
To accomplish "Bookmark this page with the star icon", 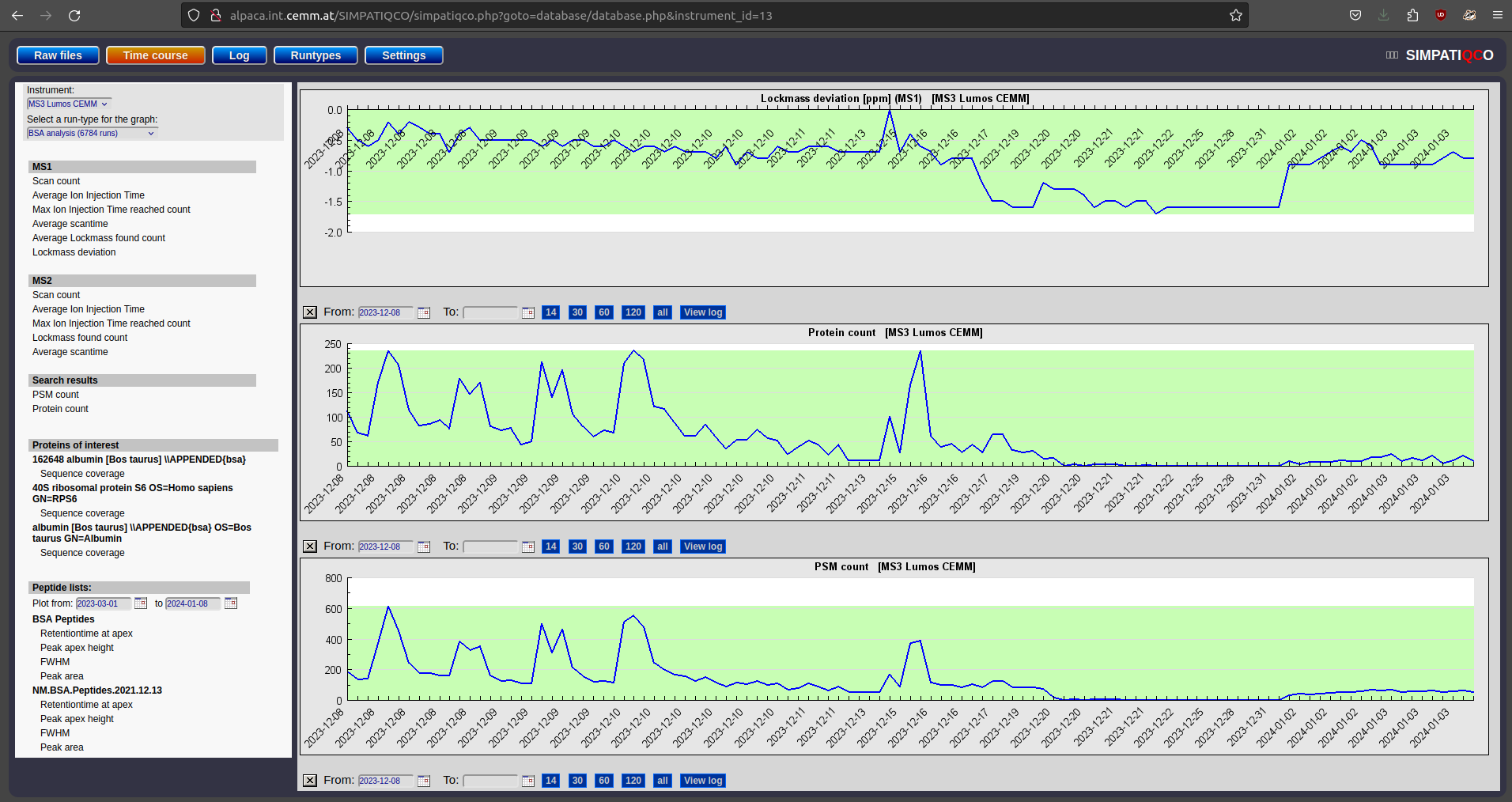I will tap(1235, 15).
